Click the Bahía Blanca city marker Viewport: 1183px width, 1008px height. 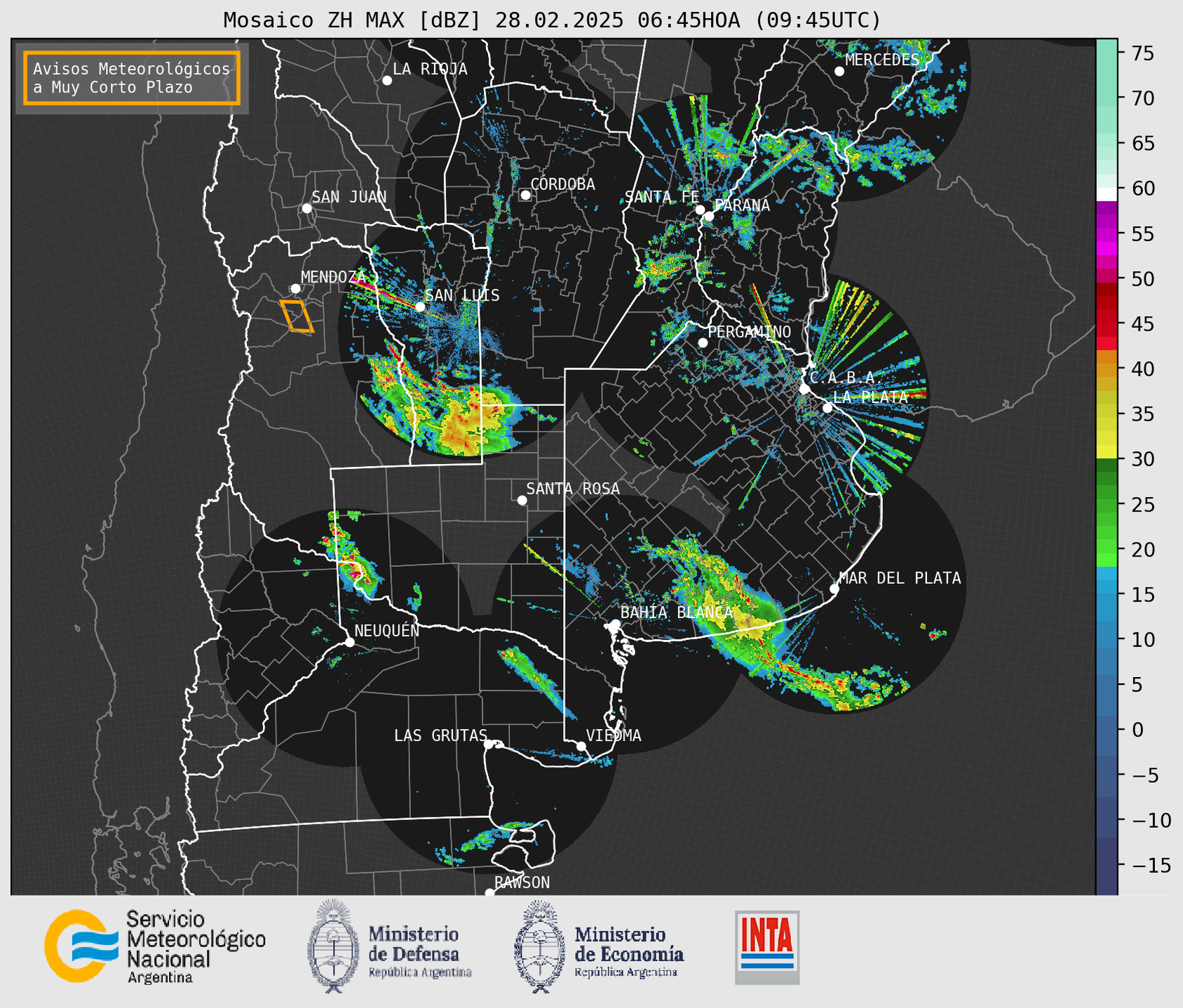(x=616, y=624)
